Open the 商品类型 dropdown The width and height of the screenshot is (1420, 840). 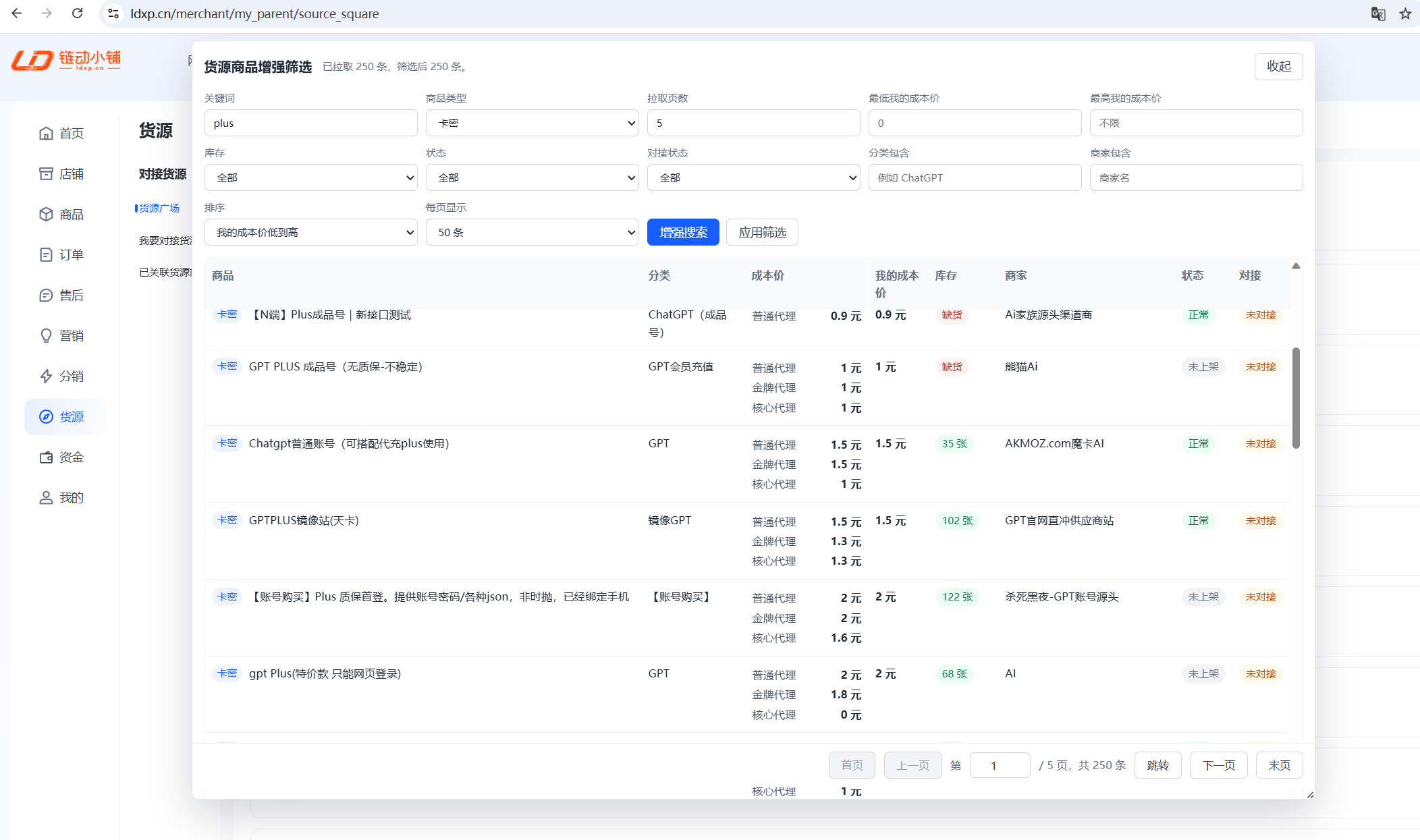[532, 123]
